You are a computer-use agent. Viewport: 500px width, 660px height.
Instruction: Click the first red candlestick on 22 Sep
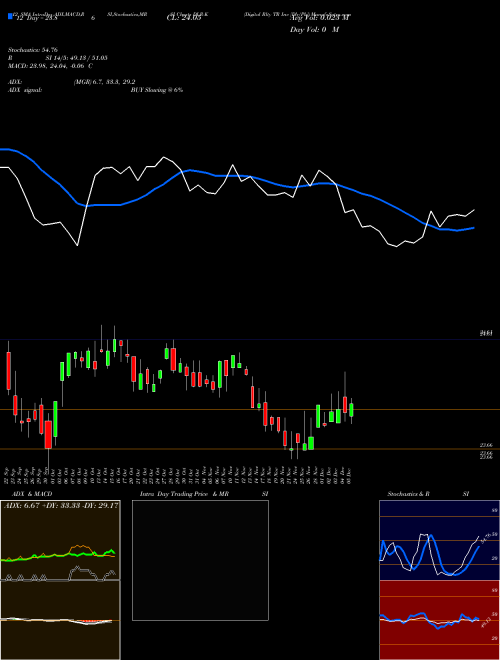8,371
